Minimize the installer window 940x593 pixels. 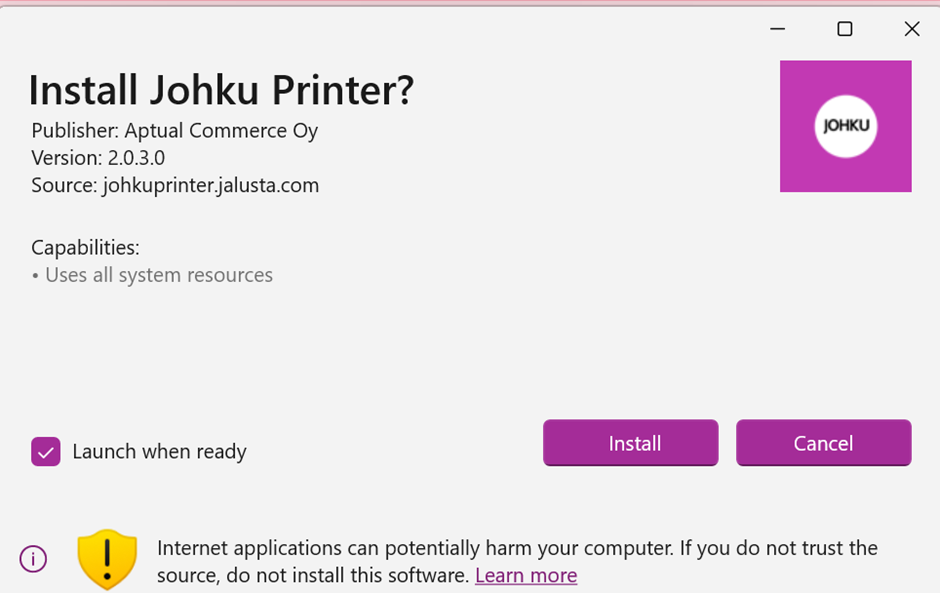coord(778,29)
